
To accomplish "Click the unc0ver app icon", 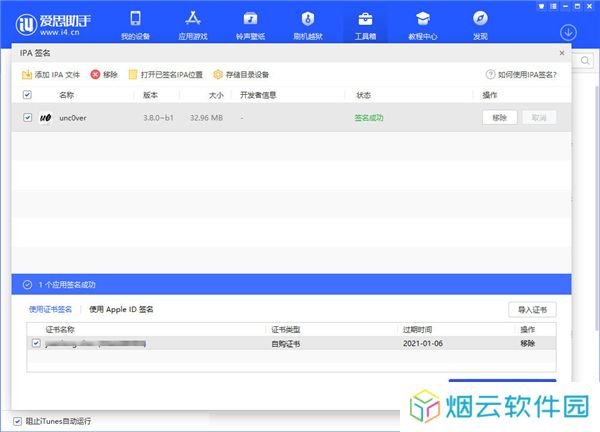I will point(46,117).
